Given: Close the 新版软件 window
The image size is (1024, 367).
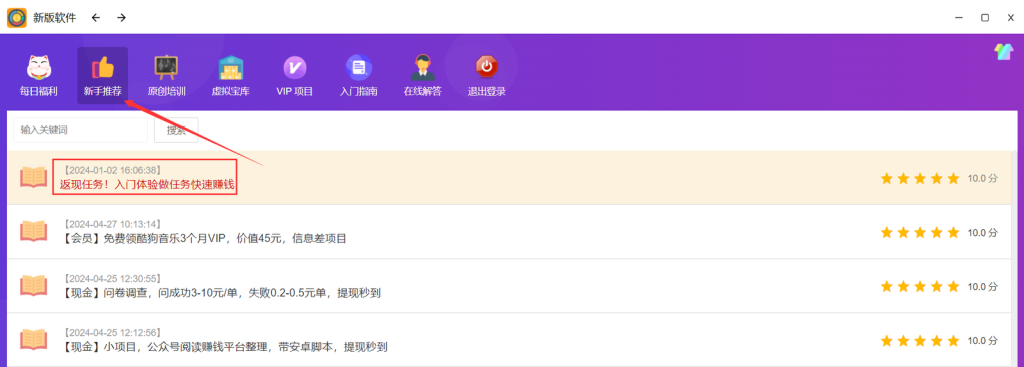Looking at the screenshot, I should pyautogui.click(x=1010, y=18).
